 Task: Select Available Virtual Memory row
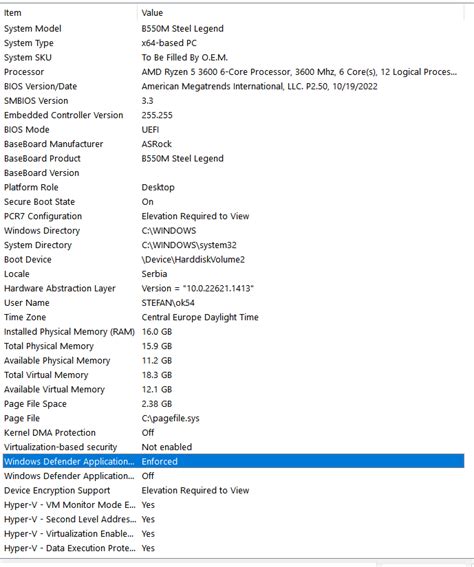pyautogui.click(x=233, y=389)
